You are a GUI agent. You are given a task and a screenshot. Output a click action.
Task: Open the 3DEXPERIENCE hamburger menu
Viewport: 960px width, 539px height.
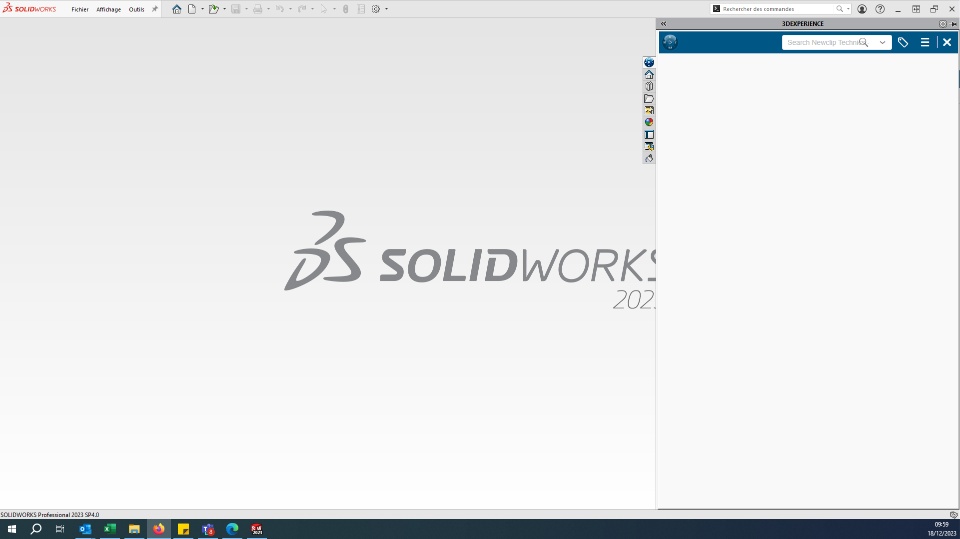tap(925, 42)
